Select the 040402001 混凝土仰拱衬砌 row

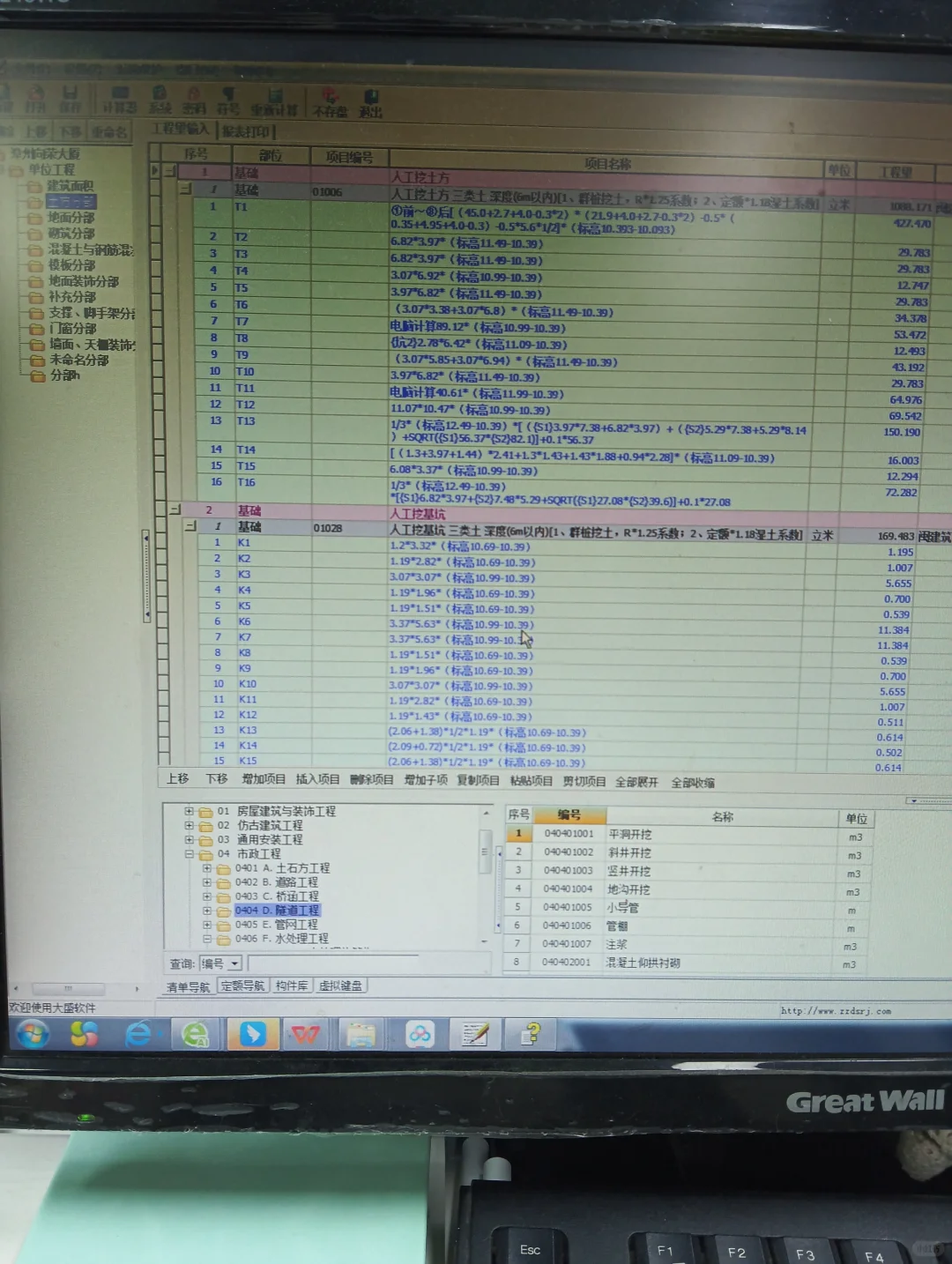tap(686, 963)
